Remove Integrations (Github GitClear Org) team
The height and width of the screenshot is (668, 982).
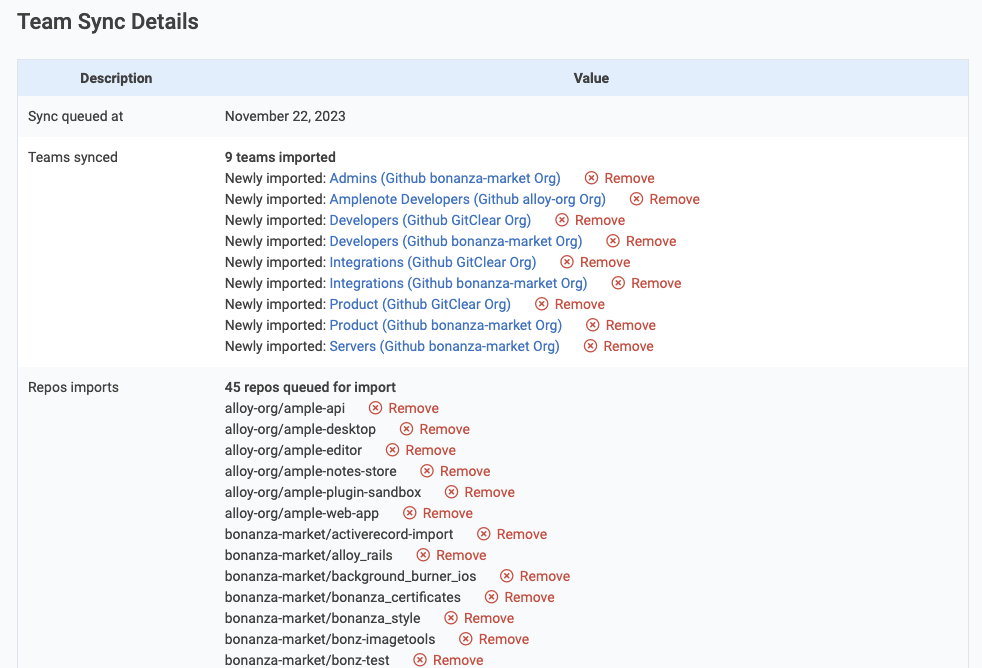[595, 262]
